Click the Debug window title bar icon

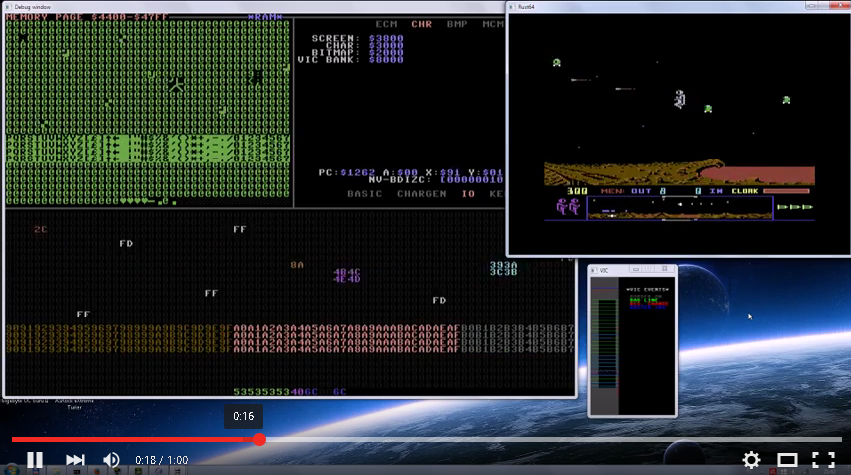click(8, 7)
